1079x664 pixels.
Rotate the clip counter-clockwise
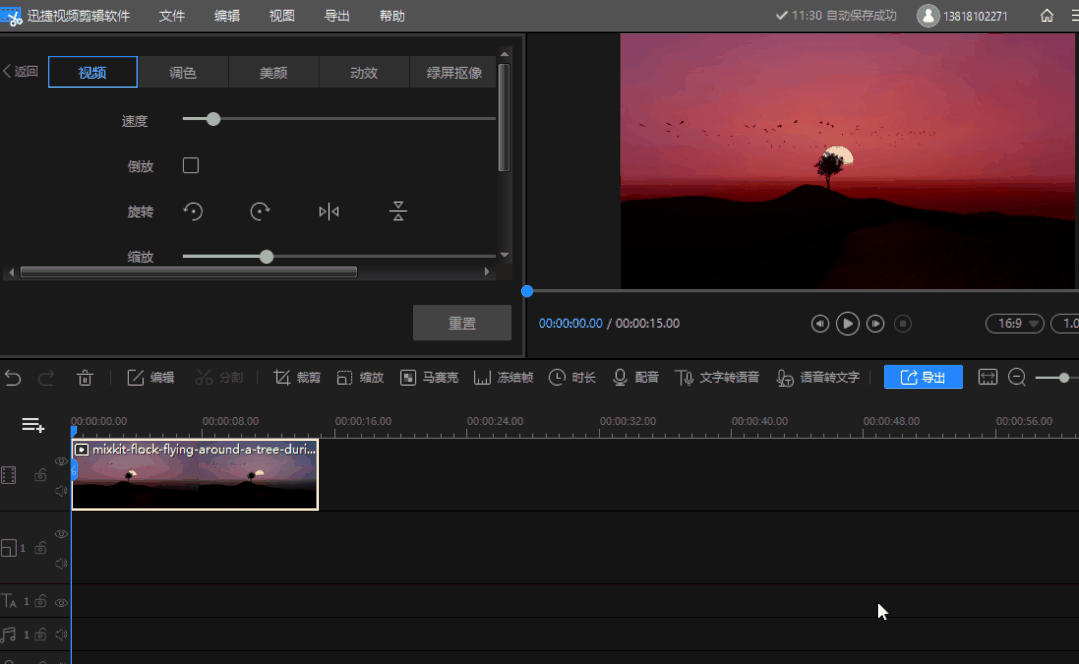(x=193, y=211)
